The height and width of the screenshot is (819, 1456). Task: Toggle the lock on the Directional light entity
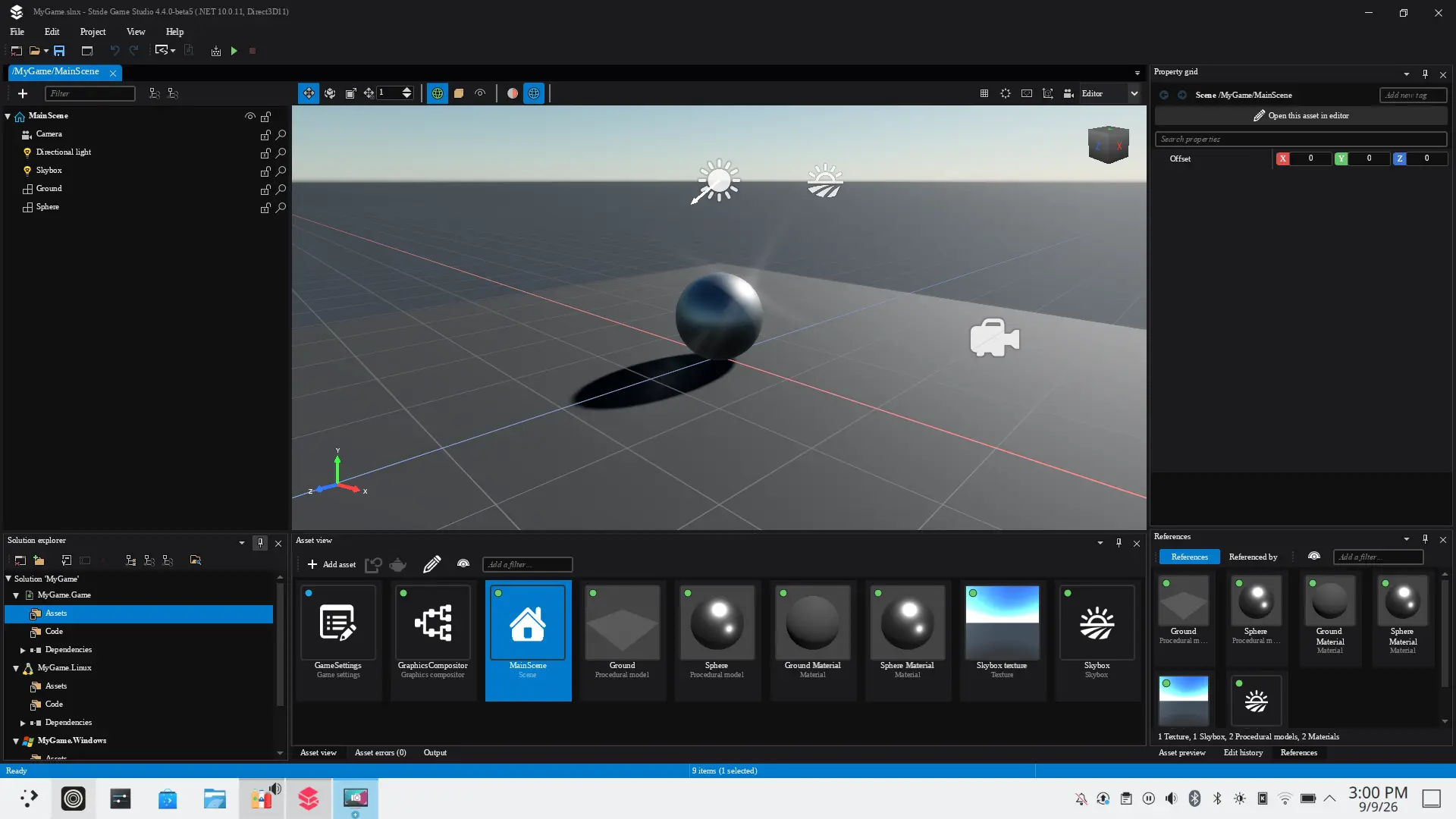(x=265, y=152)
